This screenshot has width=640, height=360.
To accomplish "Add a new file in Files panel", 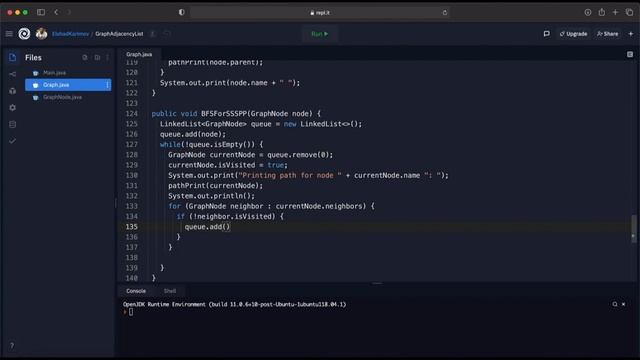I will [x=85, y=58].
